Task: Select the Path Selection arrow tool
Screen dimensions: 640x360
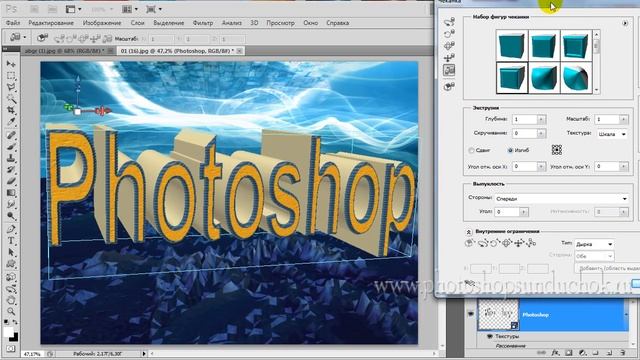Action: pyautogui.click(x=11, y=252)
